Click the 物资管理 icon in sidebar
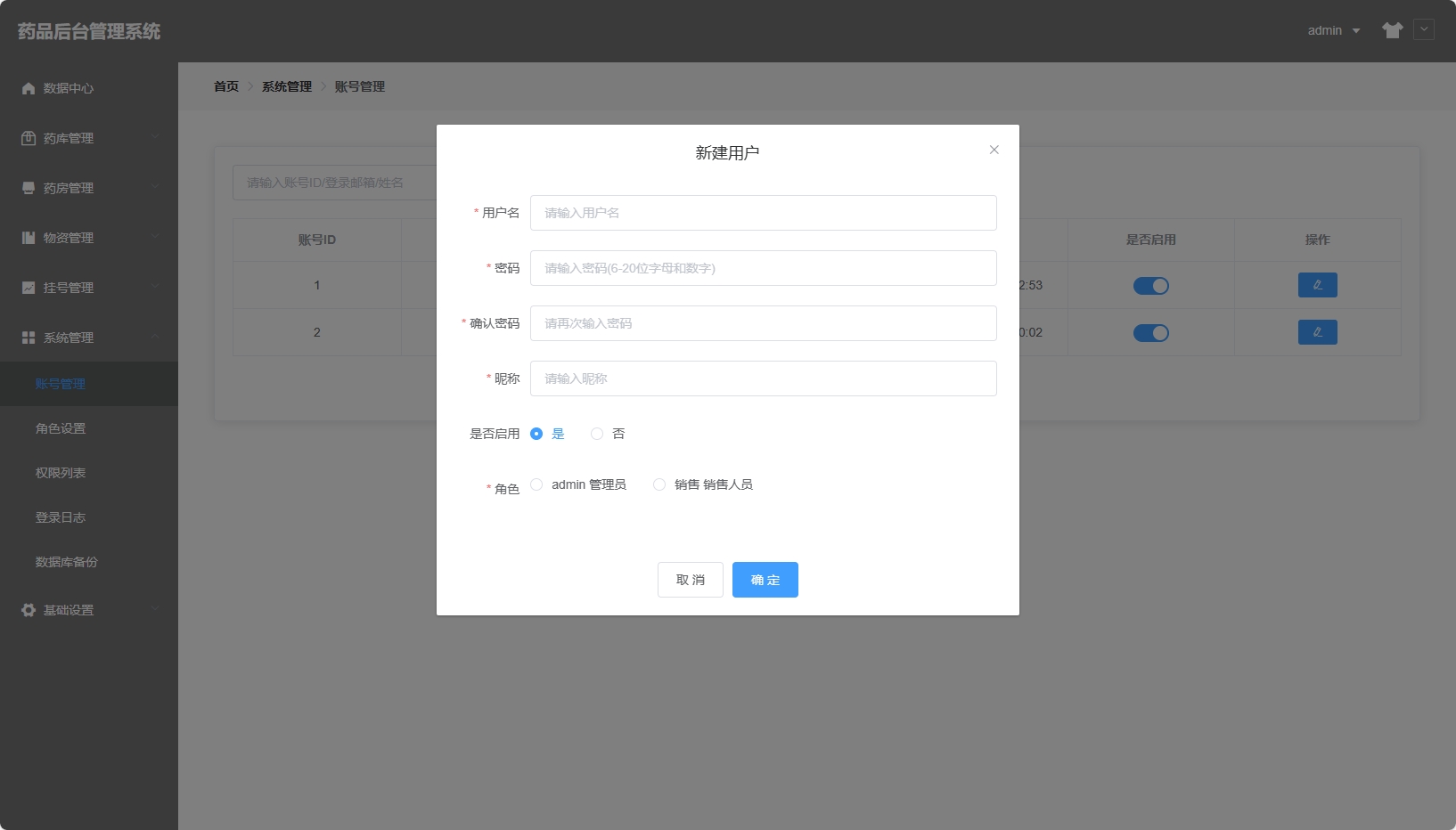This screenshot has height=830, width=1456. (29, 238)
